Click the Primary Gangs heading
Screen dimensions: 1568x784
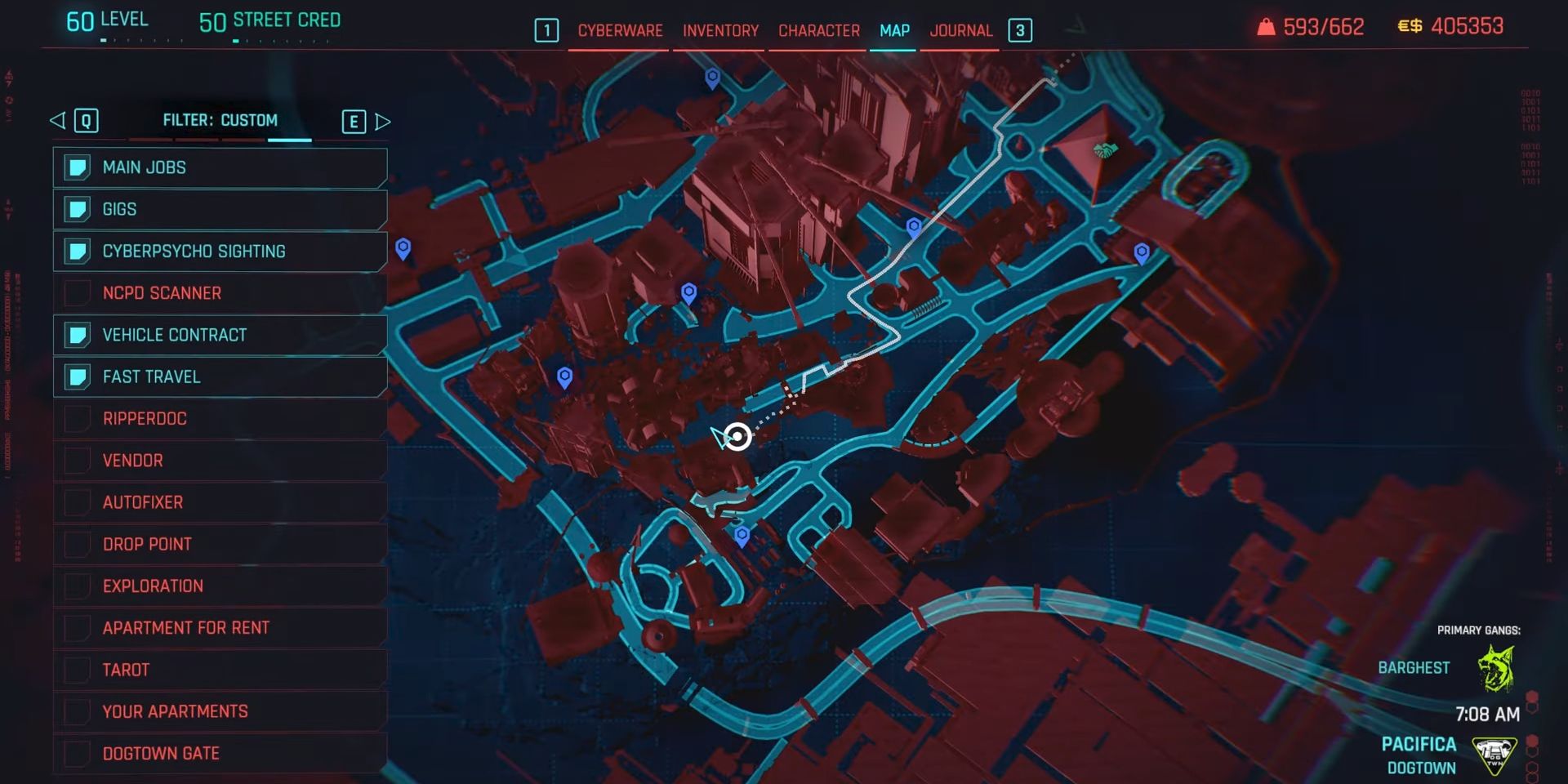pyautogui.click(x=1478, y=630)
